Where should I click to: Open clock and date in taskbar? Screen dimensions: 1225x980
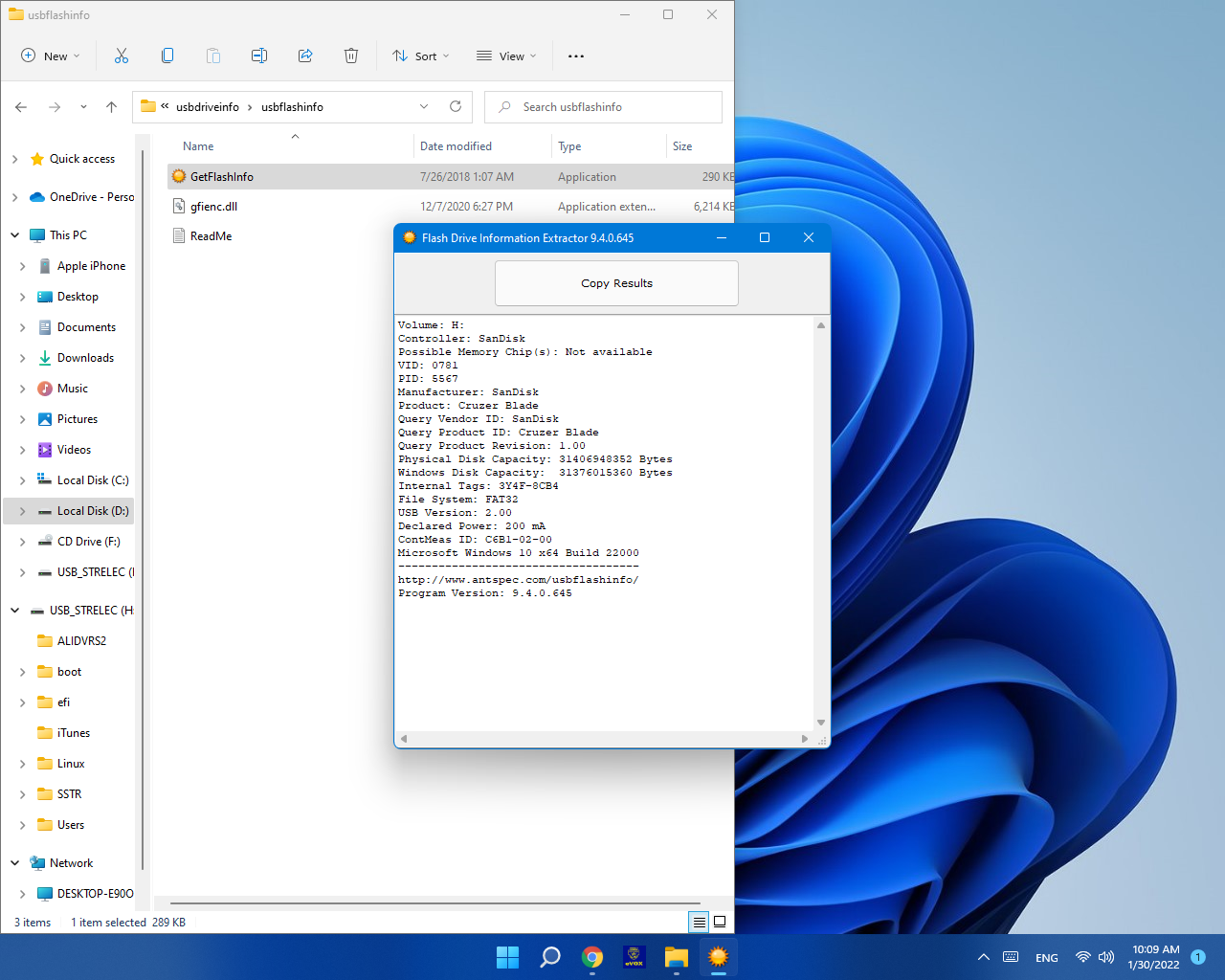[x=1154, y=957]
